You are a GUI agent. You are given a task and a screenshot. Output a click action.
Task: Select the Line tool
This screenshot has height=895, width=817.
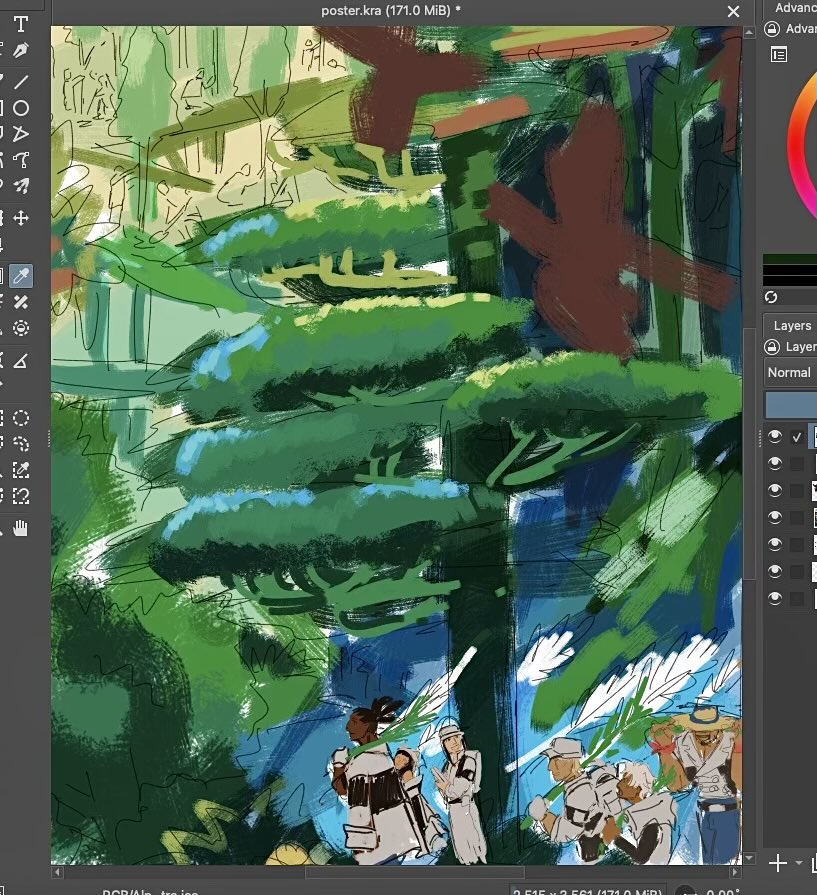pyautogui.click(x=21, y=82)
